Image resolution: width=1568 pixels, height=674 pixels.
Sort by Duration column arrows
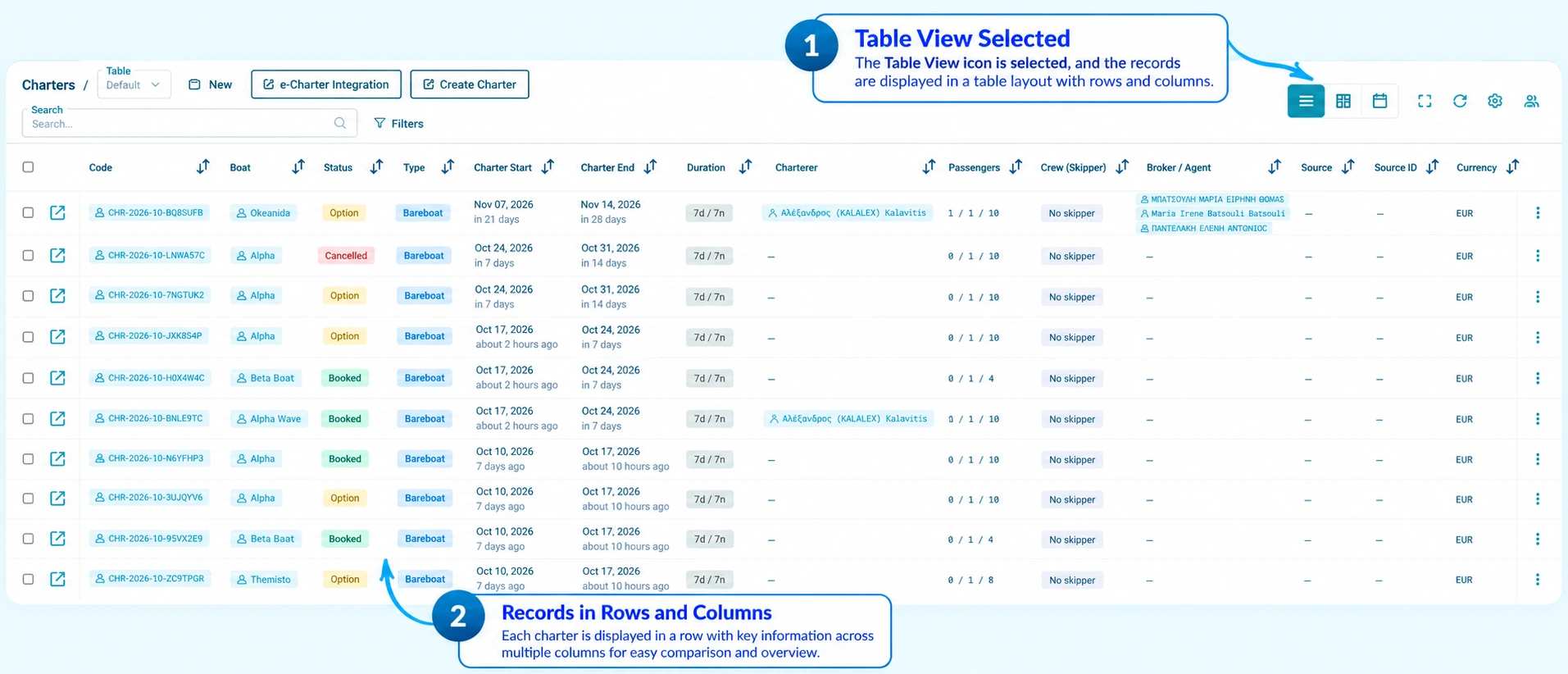745,166
